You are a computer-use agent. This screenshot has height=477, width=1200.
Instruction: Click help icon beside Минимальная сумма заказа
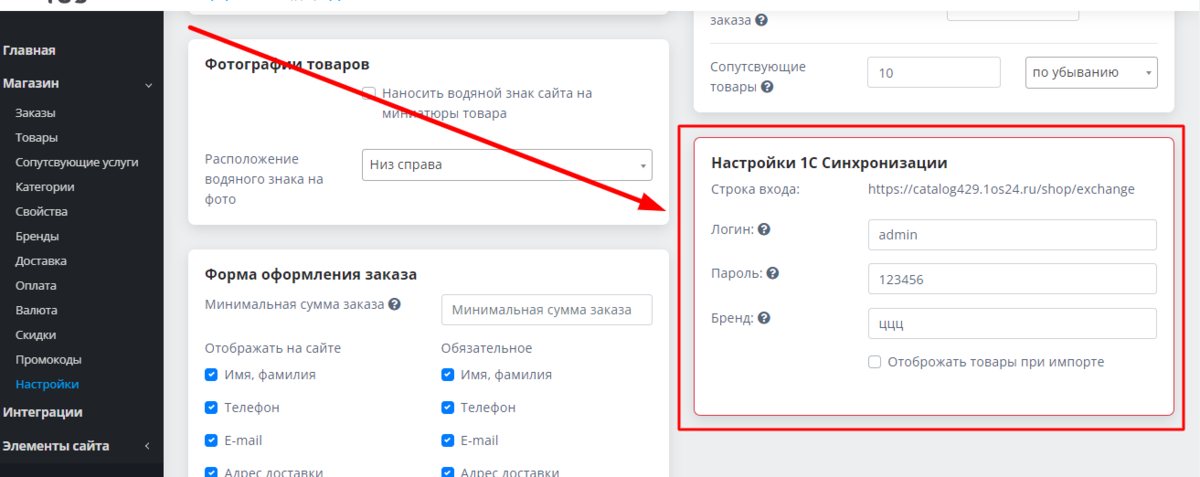395,305
